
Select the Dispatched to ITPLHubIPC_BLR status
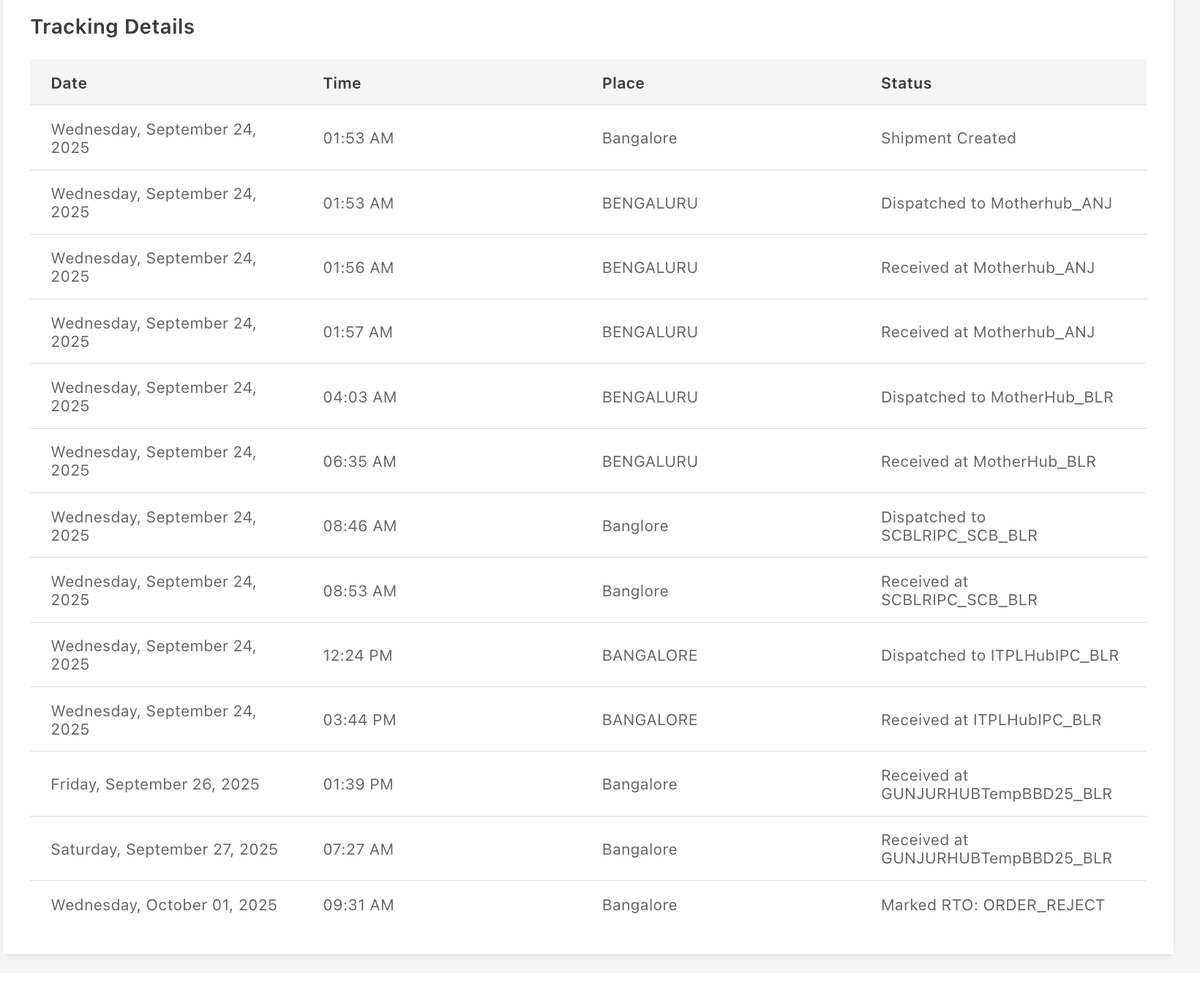pyautogui.click(x=1000, y=656)
